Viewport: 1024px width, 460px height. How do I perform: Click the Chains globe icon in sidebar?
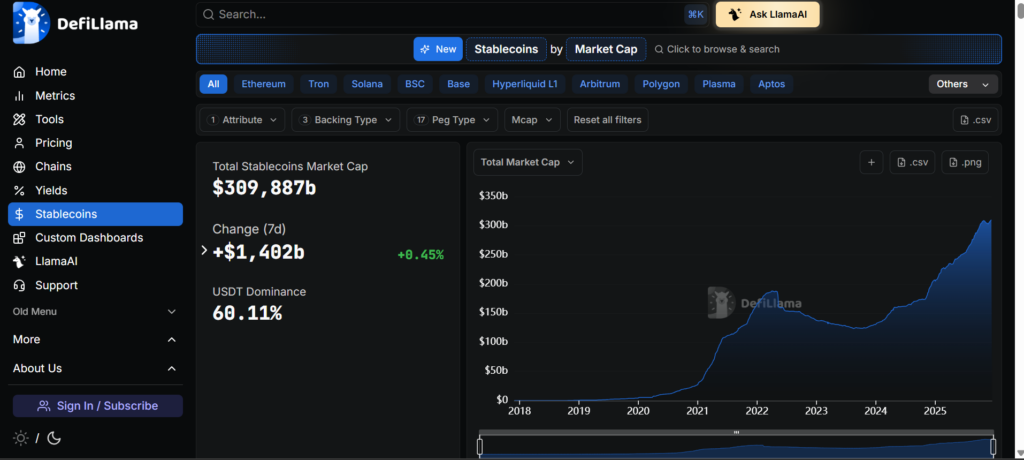click(19, 167)
